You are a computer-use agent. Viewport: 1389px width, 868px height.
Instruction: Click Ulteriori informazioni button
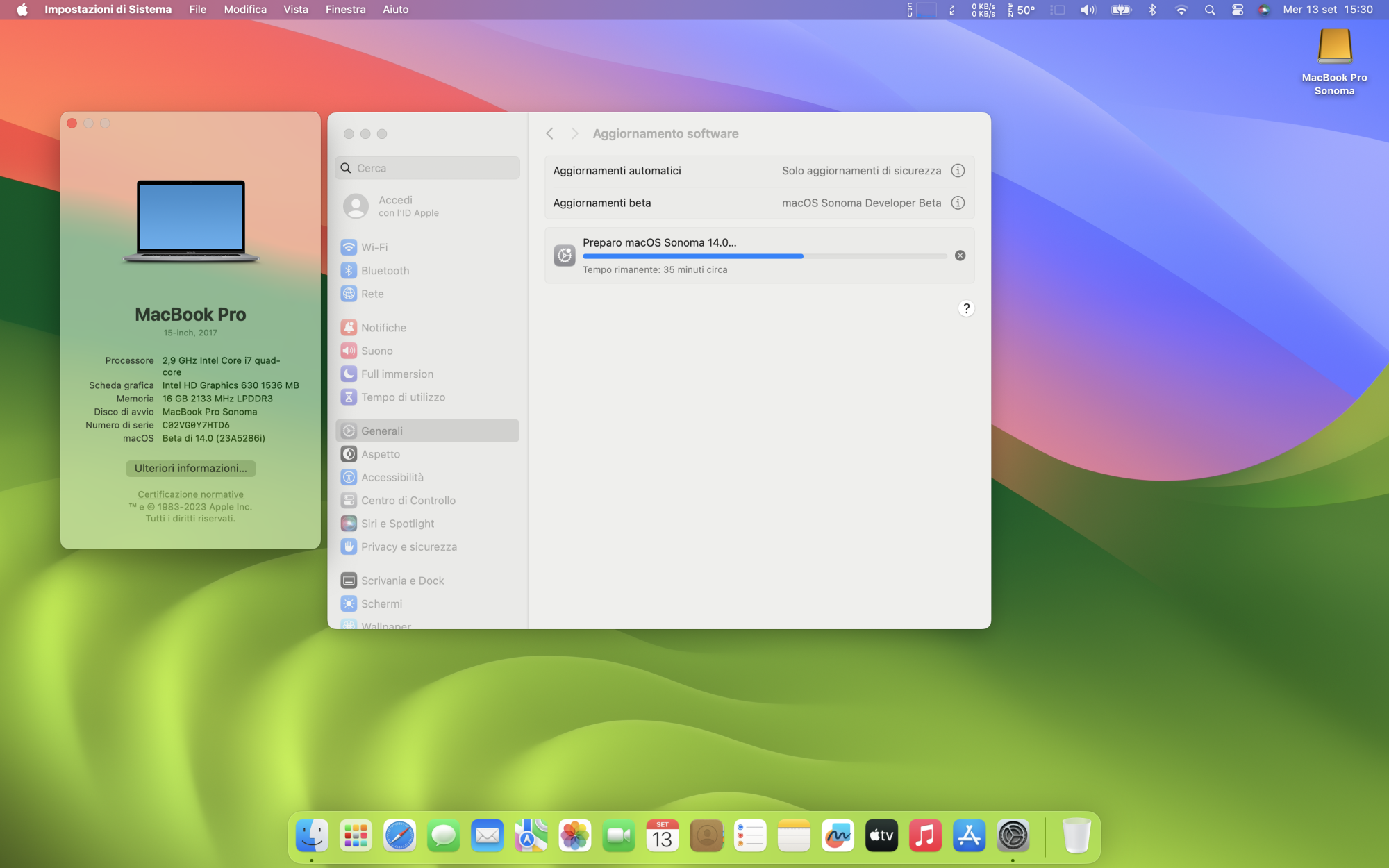pyautogui.click(x=190, y=469)
